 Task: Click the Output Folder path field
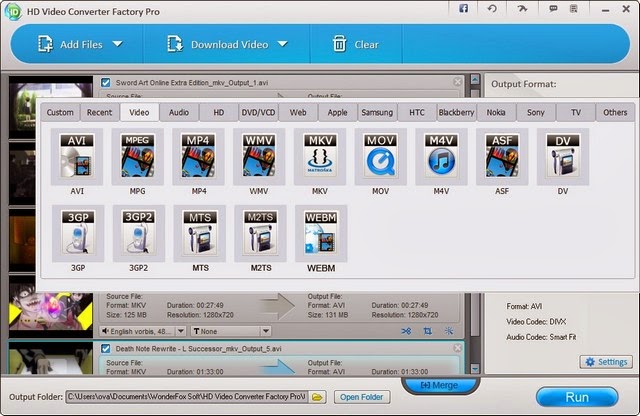[187, 397]
